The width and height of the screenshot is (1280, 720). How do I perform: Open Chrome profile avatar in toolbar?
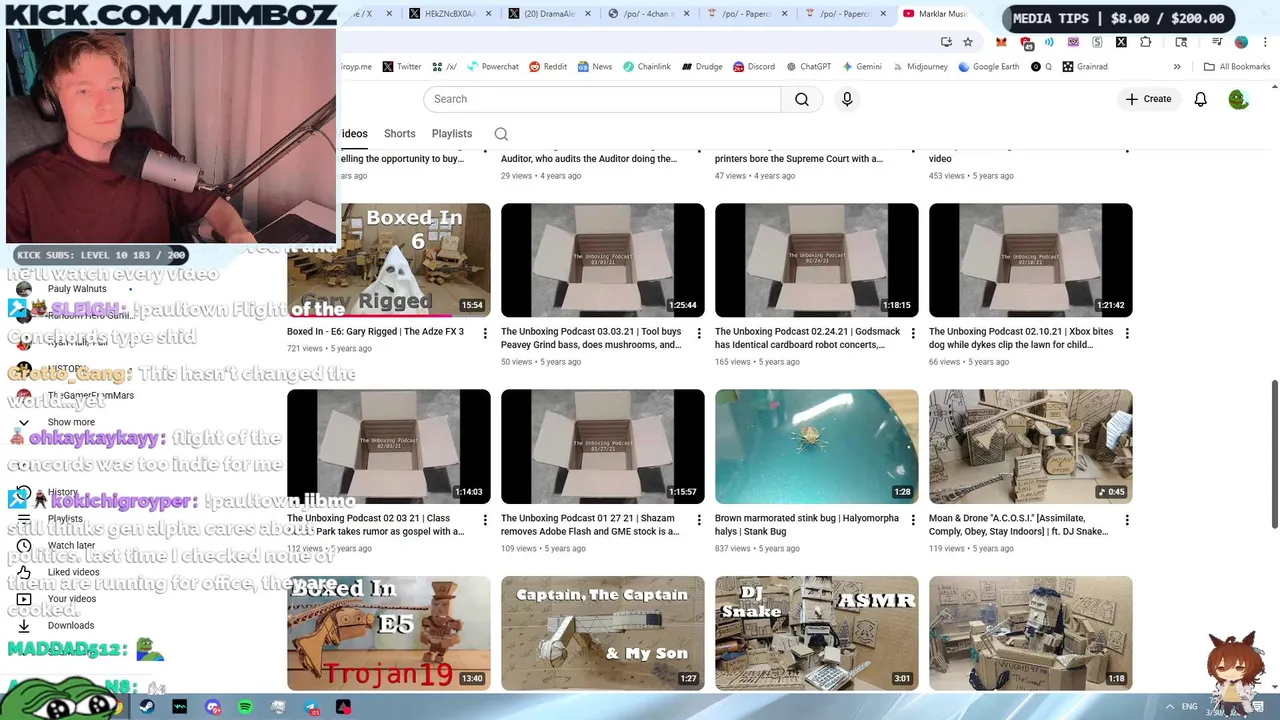click(1241, 42)
